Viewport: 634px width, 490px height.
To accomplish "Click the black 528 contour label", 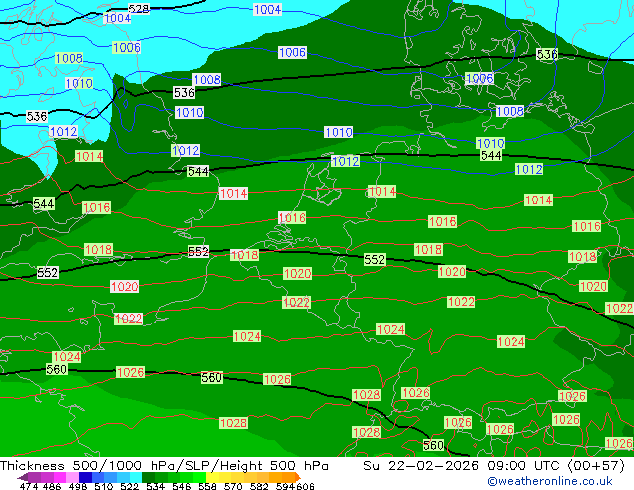I will click(x=139, y=8).
